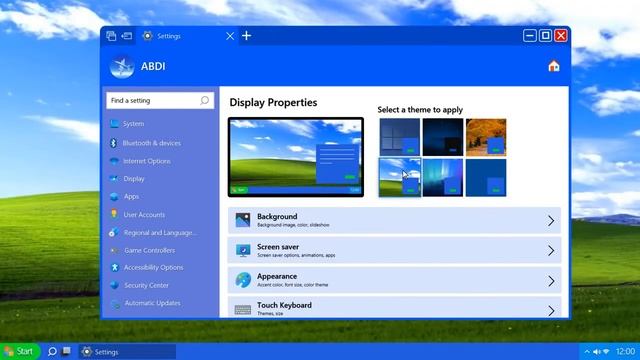Expand the Touch Keyboard row chevron

pos(551,311)
